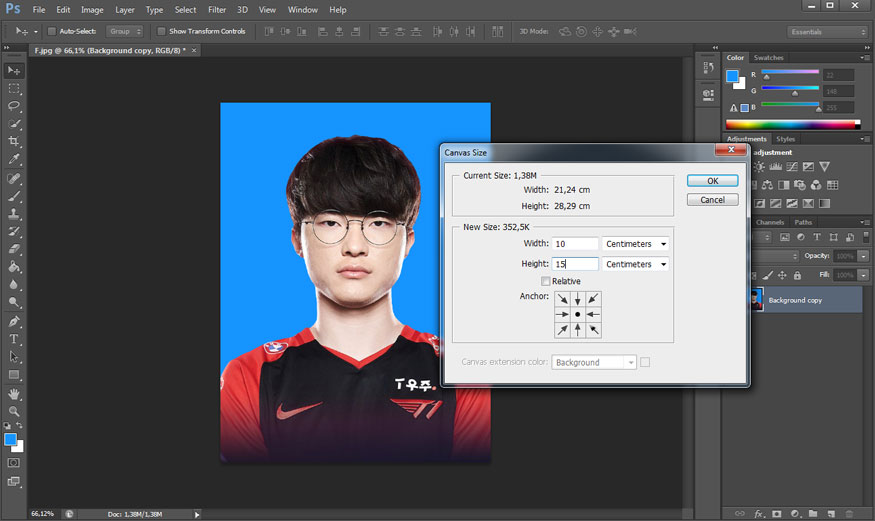Select the Crop tool
The height and width of the screenshot is (521, 875).
pyautogui.click(x=14, y=141)
